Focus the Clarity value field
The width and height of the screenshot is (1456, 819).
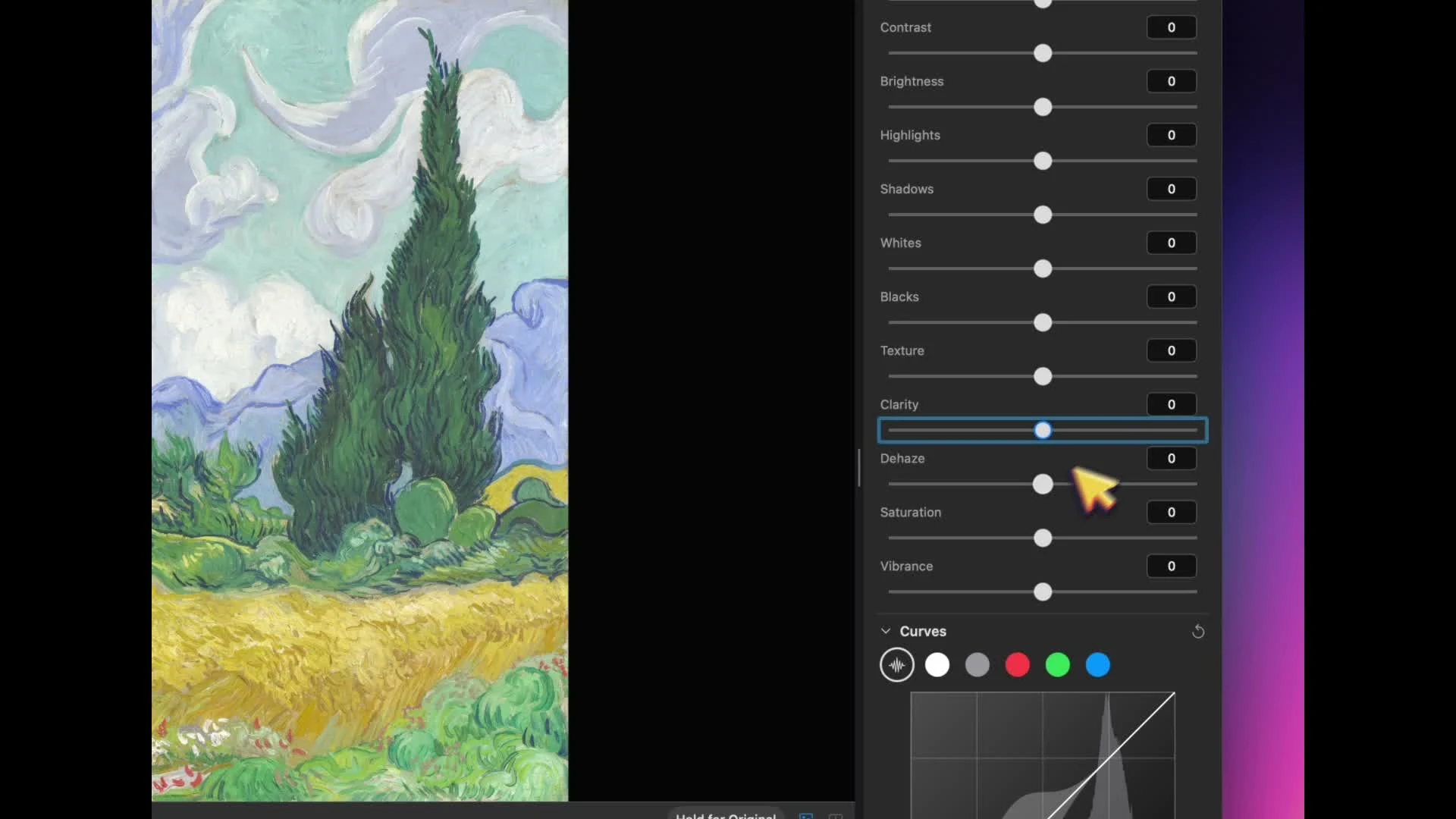pyautogui.click(x=1172, y=404)
